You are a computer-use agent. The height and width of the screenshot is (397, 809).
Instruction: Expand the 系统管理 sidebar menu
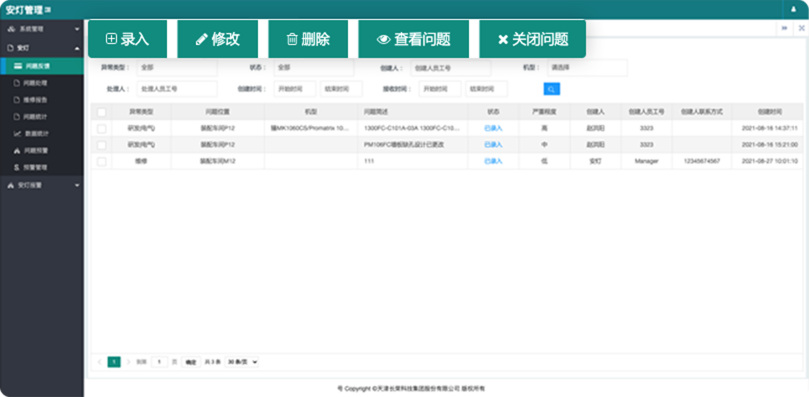[x=42, y=29]
